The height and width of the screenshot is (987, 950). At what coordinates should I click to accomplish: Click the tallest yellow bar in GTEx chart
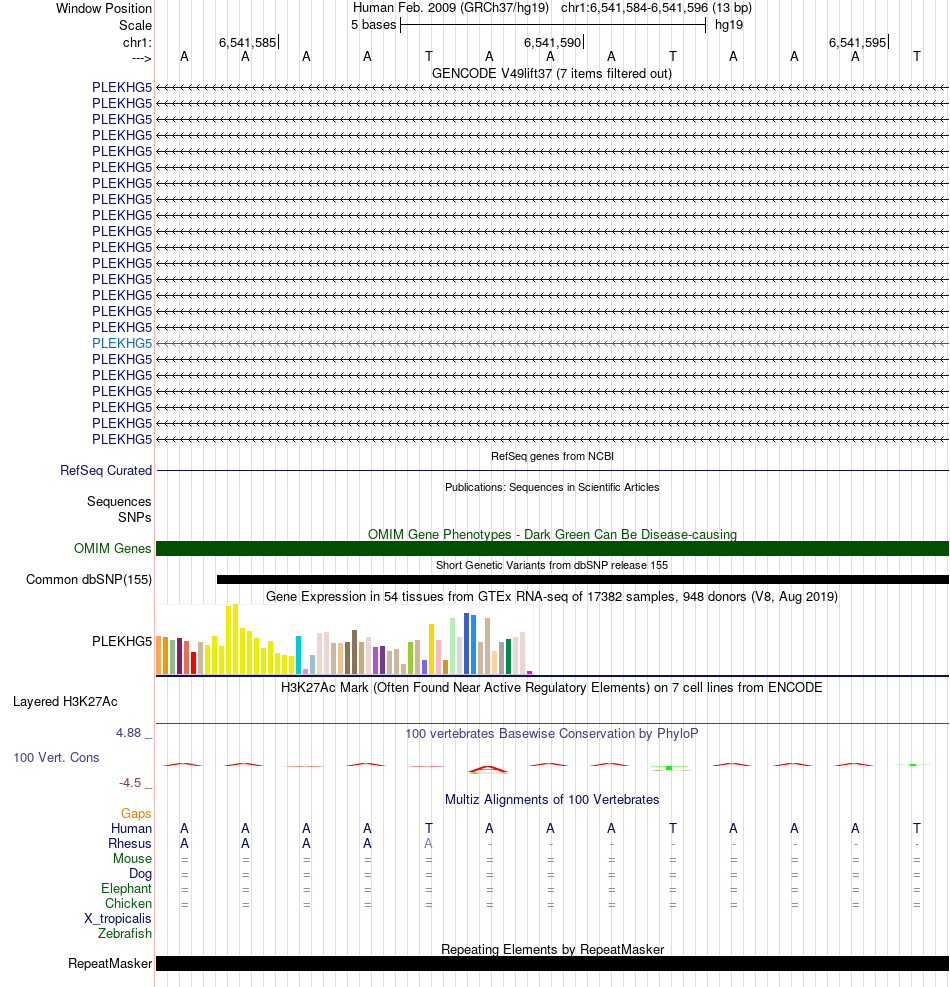click(235, 640)
